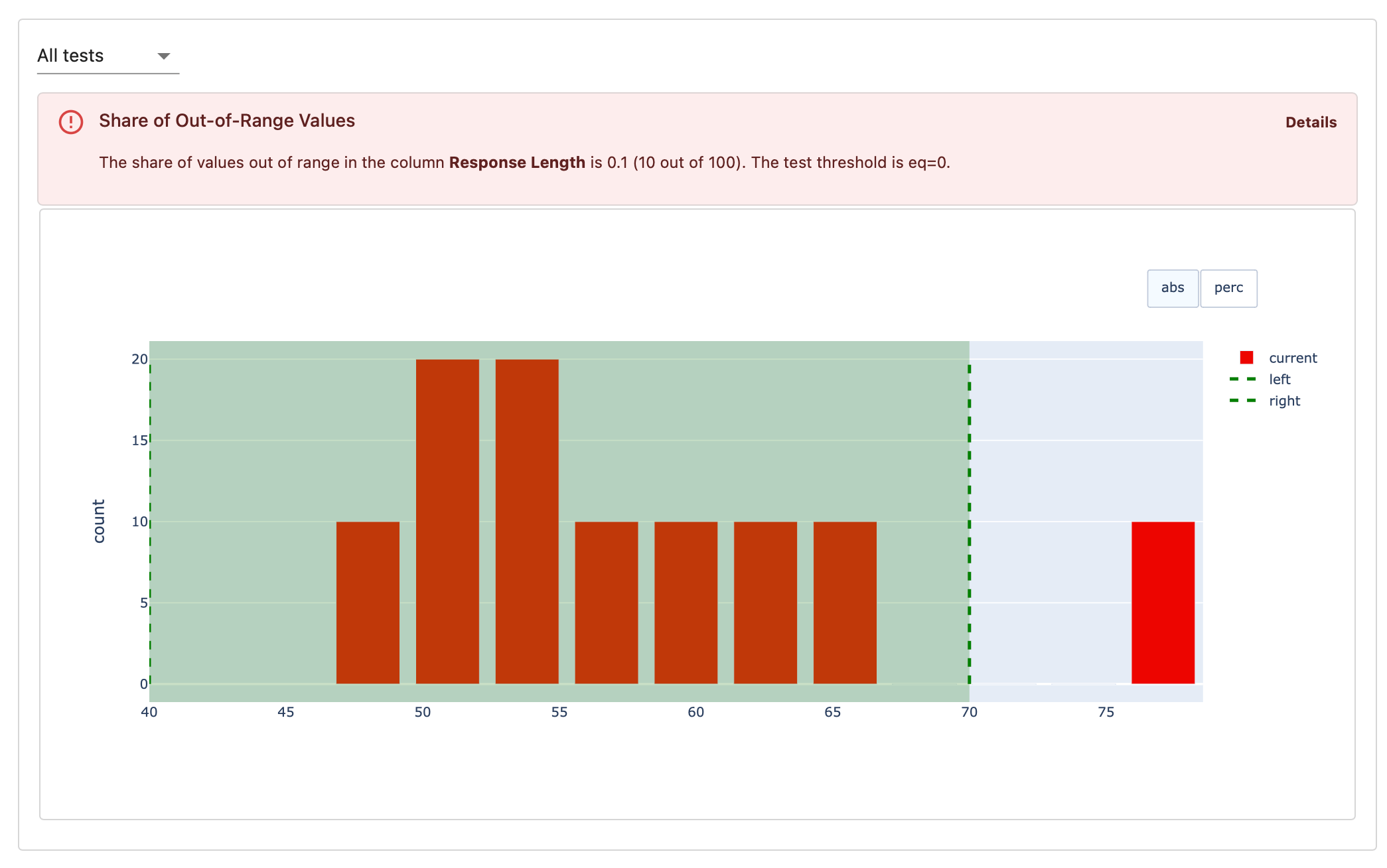Image resolution: width=1387 pixels, height=868 pixels.
Task: Toggle the right boundary legend entry
Action: point(1284,401)
